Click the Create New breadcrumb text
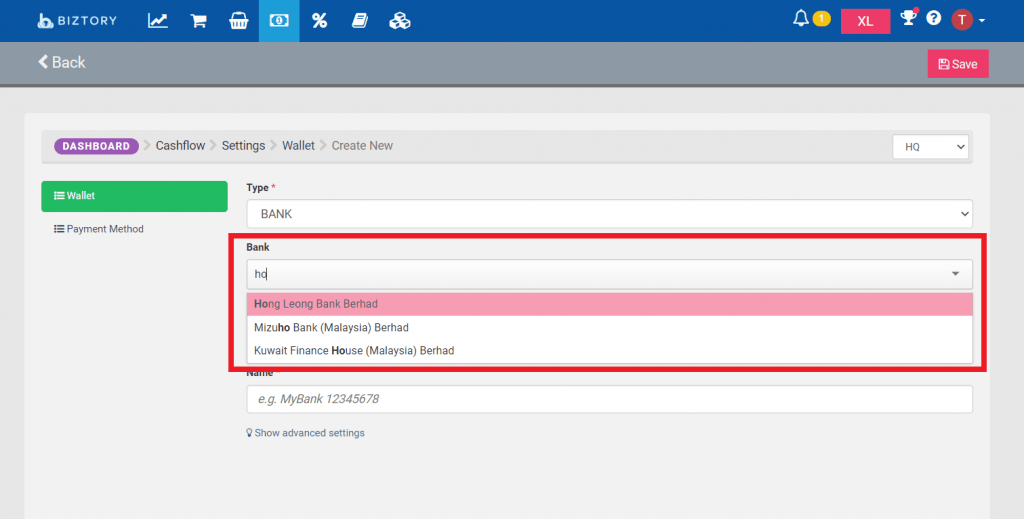1024x519 pixels. [362, 146]
